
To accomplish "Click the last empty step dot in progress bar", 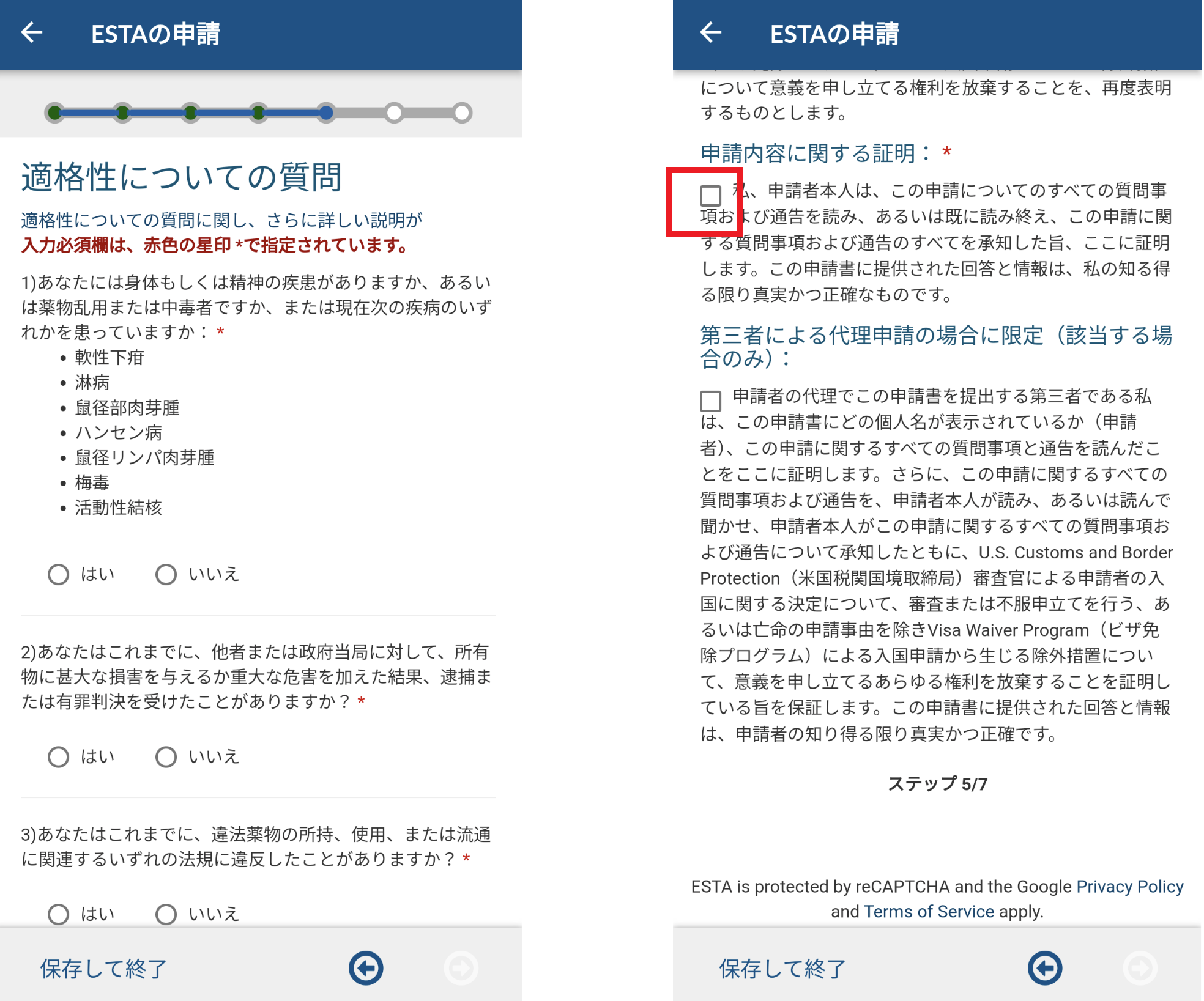I will (463, 113).
